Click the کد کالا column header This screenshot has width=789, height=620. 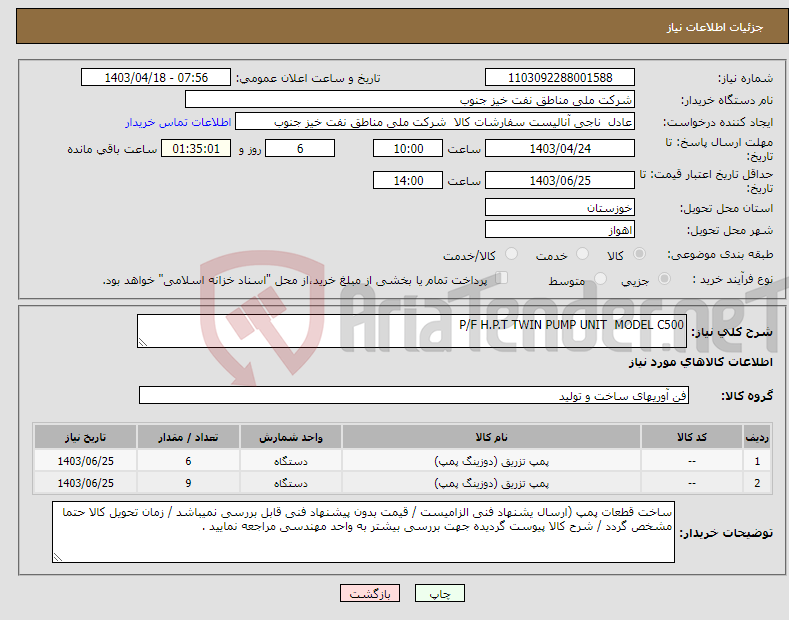click(692, 437)
